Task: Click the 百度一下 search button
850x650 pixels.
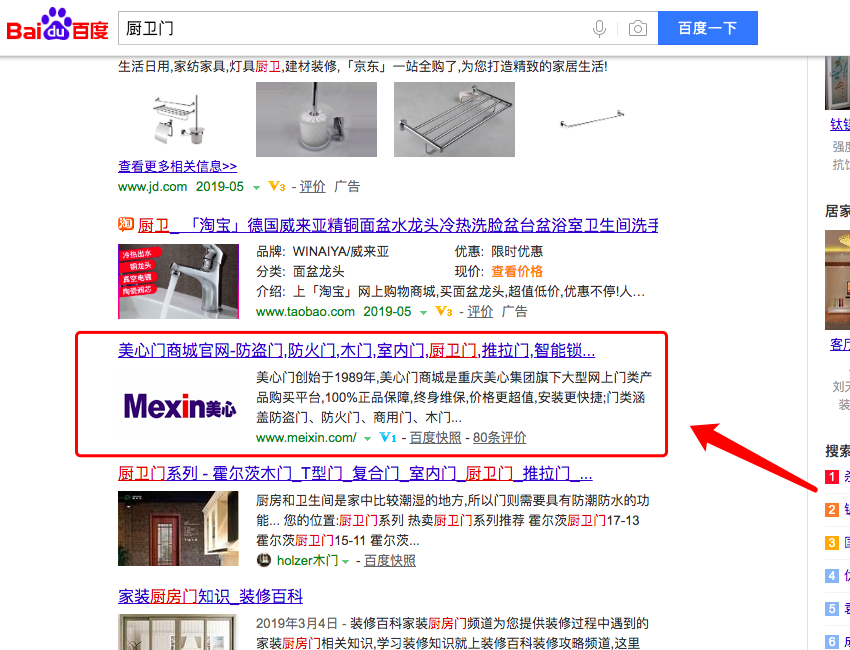Action: point(707,28)
